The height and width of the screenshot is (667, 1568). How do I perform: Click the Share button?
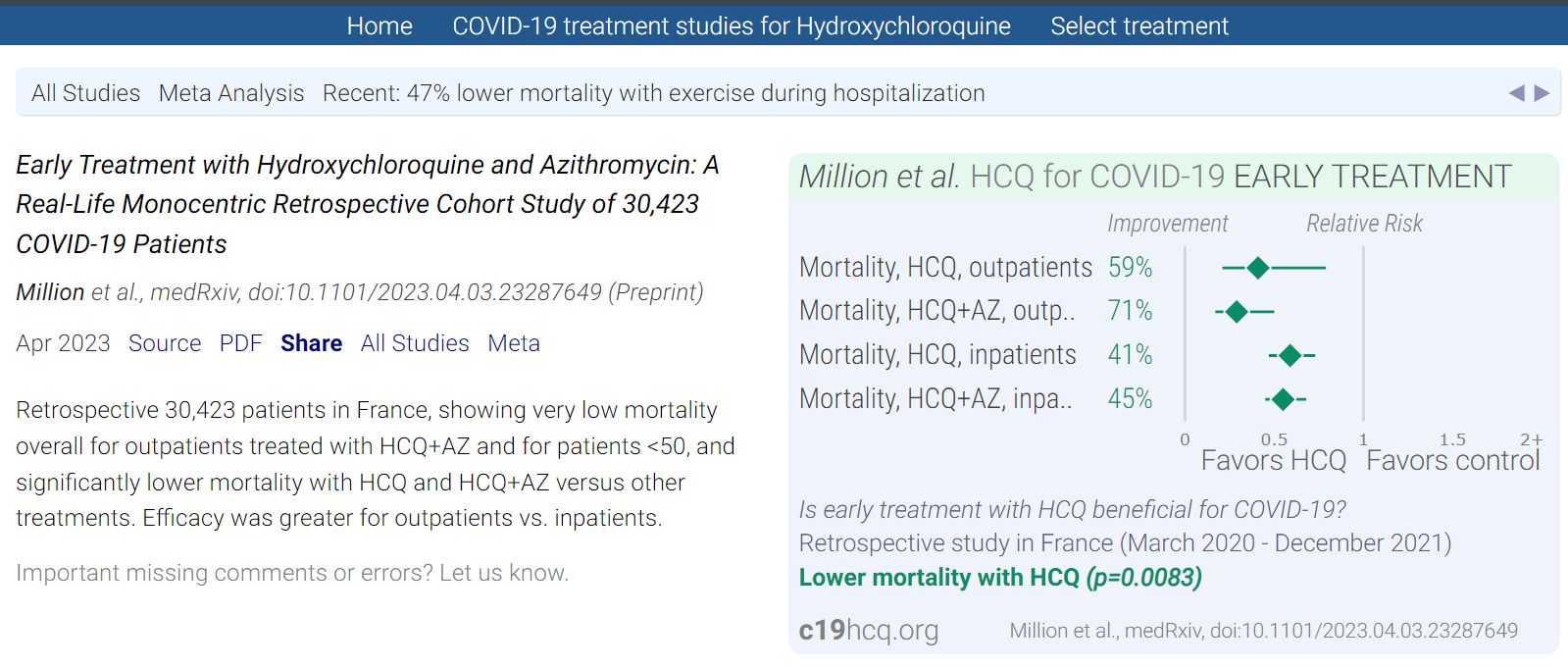(x=311, y=343)
